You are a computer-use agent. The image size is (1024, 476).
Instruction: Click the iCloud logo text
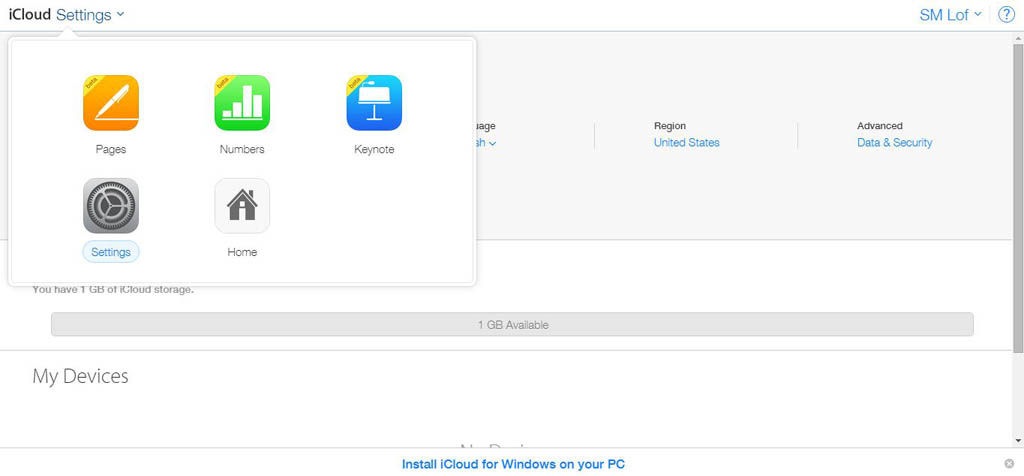click(30, 15)
